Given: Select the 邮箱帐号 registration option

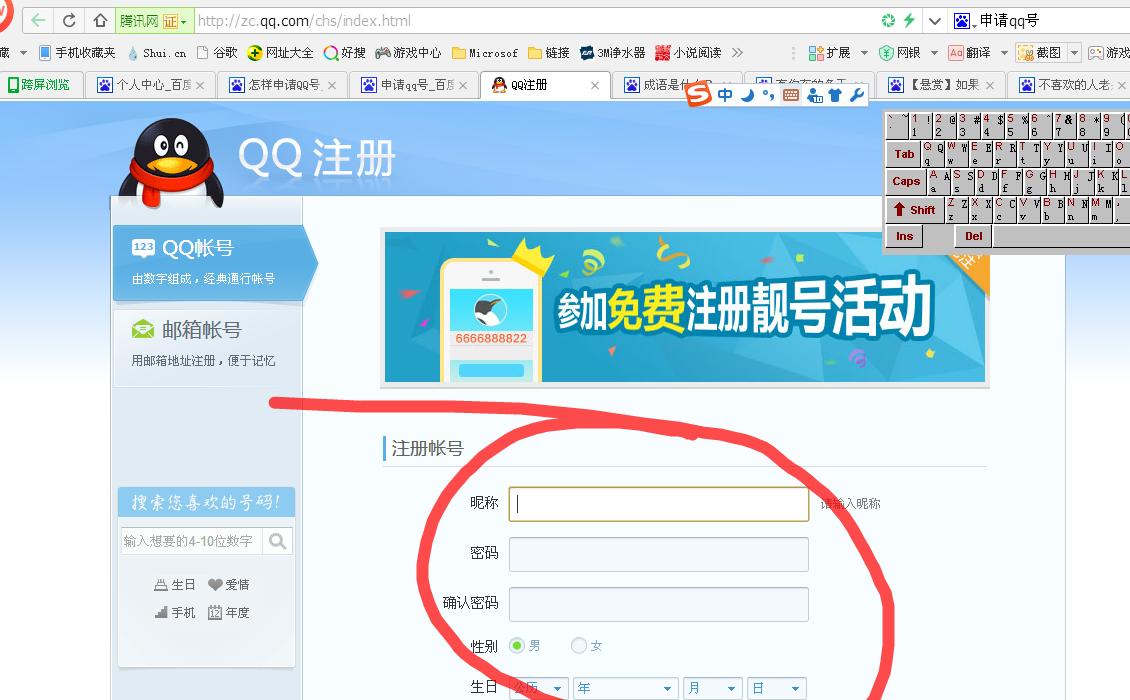Looking at the screenshot, I should coord(206,345).
